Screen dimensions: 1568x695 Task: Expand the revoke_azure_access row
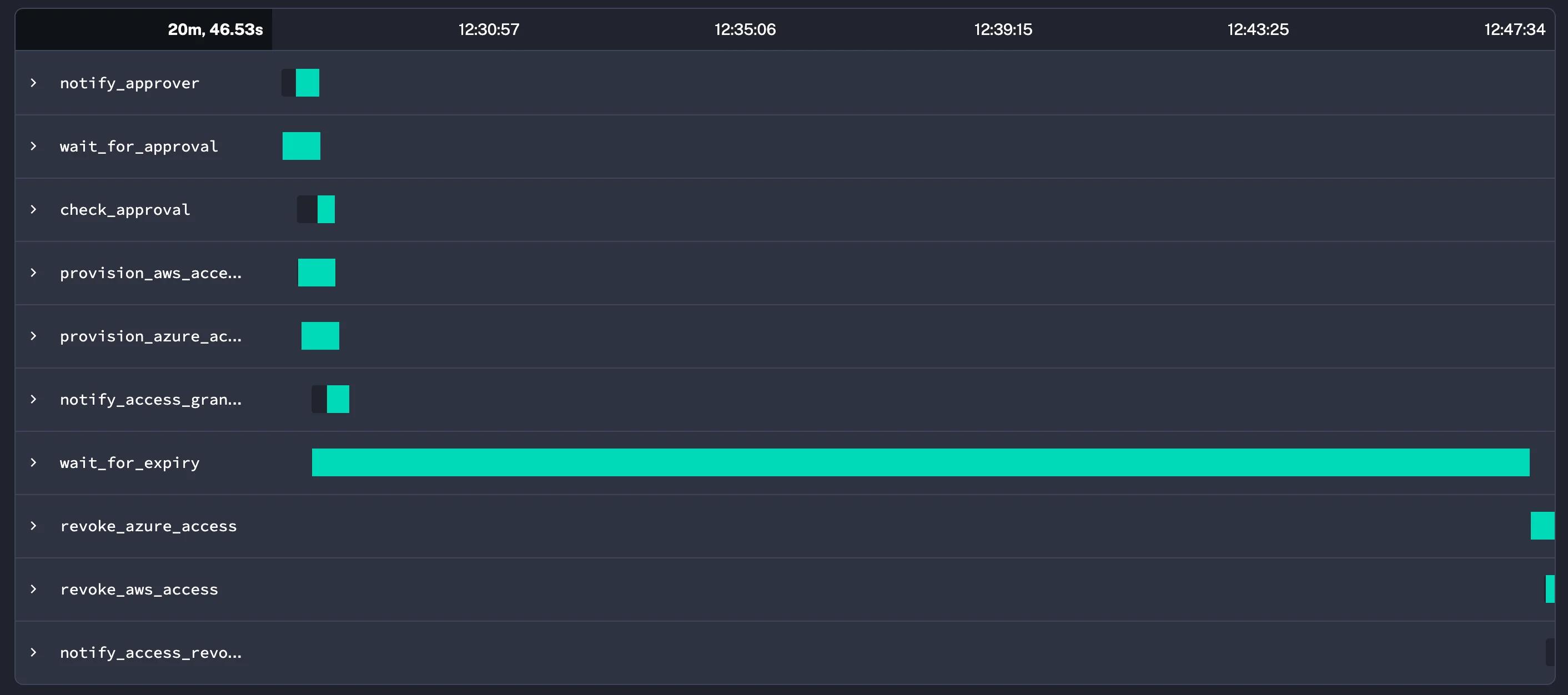pyautogui.click(x=33, y=526)
